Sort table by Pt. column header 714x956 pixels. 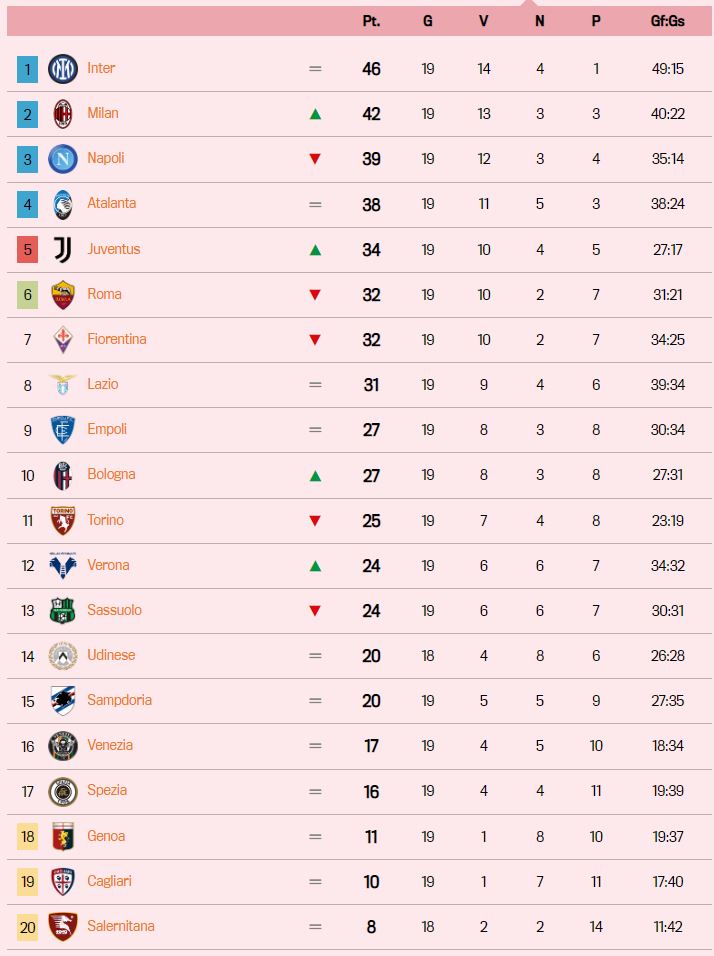(x=371, y=20)
